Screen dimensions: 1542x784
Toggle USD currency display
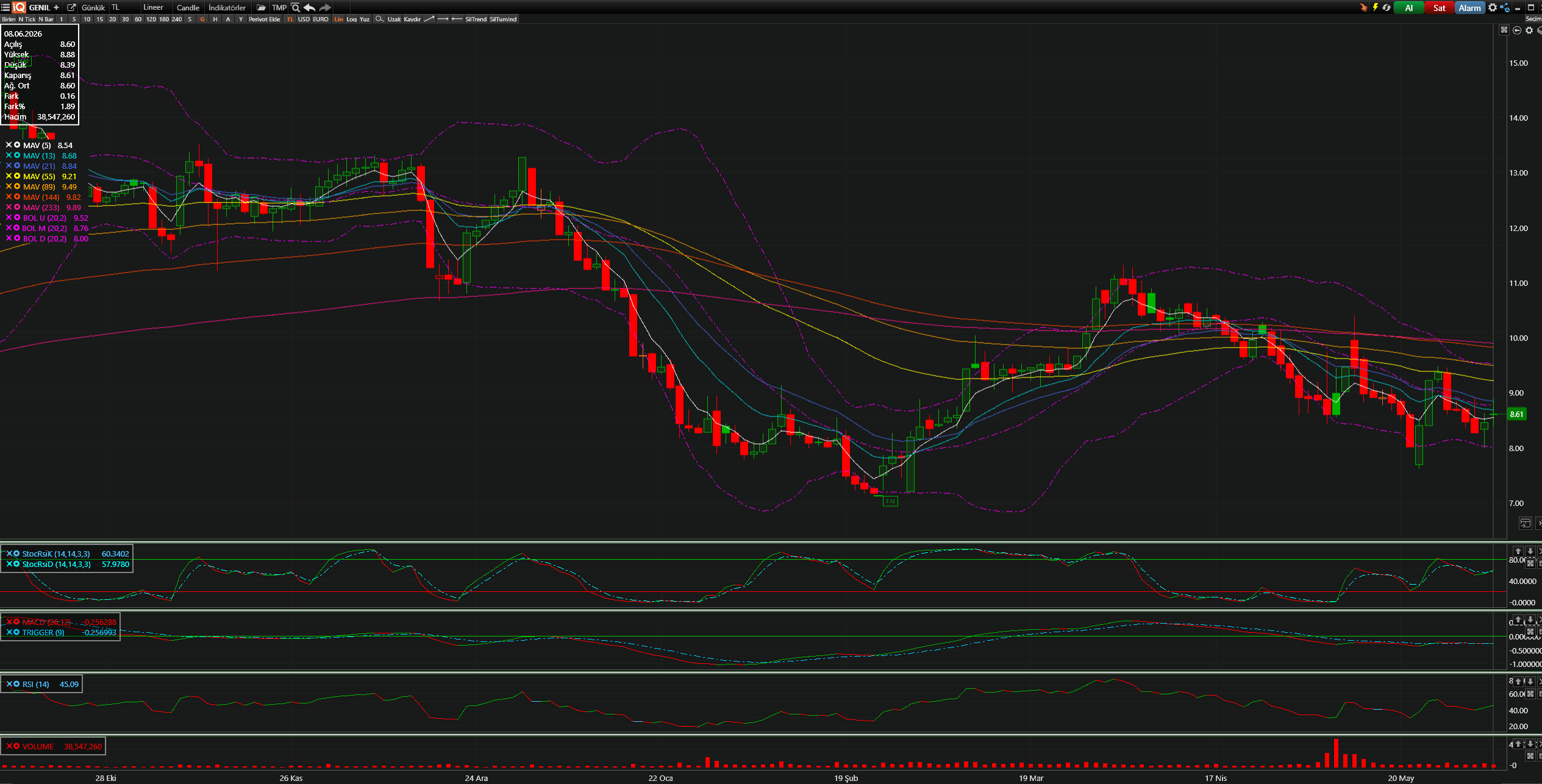tap(304, 19)
